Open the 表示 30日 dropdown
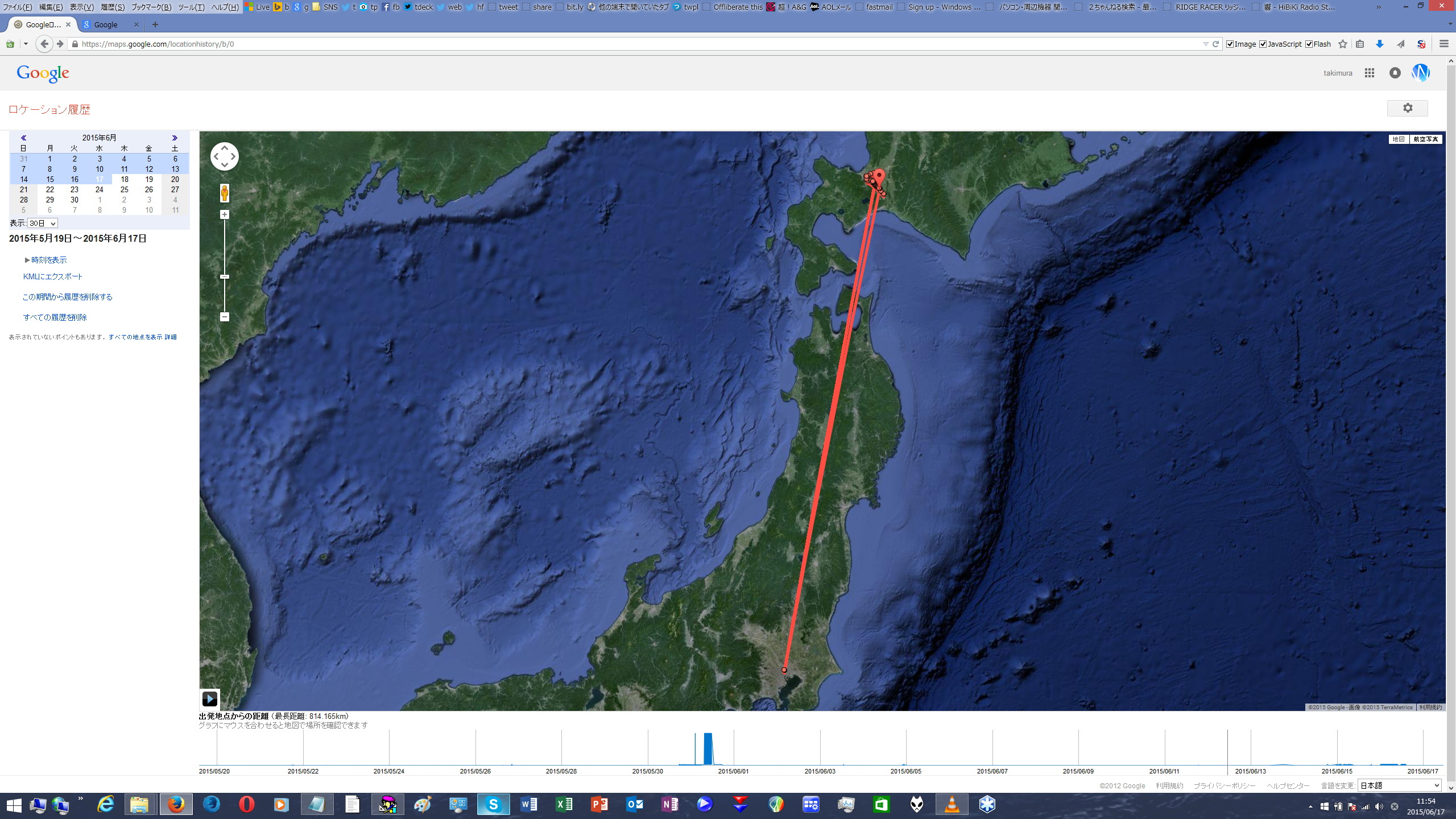Viewport: 1456px width, 819px height. click(x=43, y=224)
